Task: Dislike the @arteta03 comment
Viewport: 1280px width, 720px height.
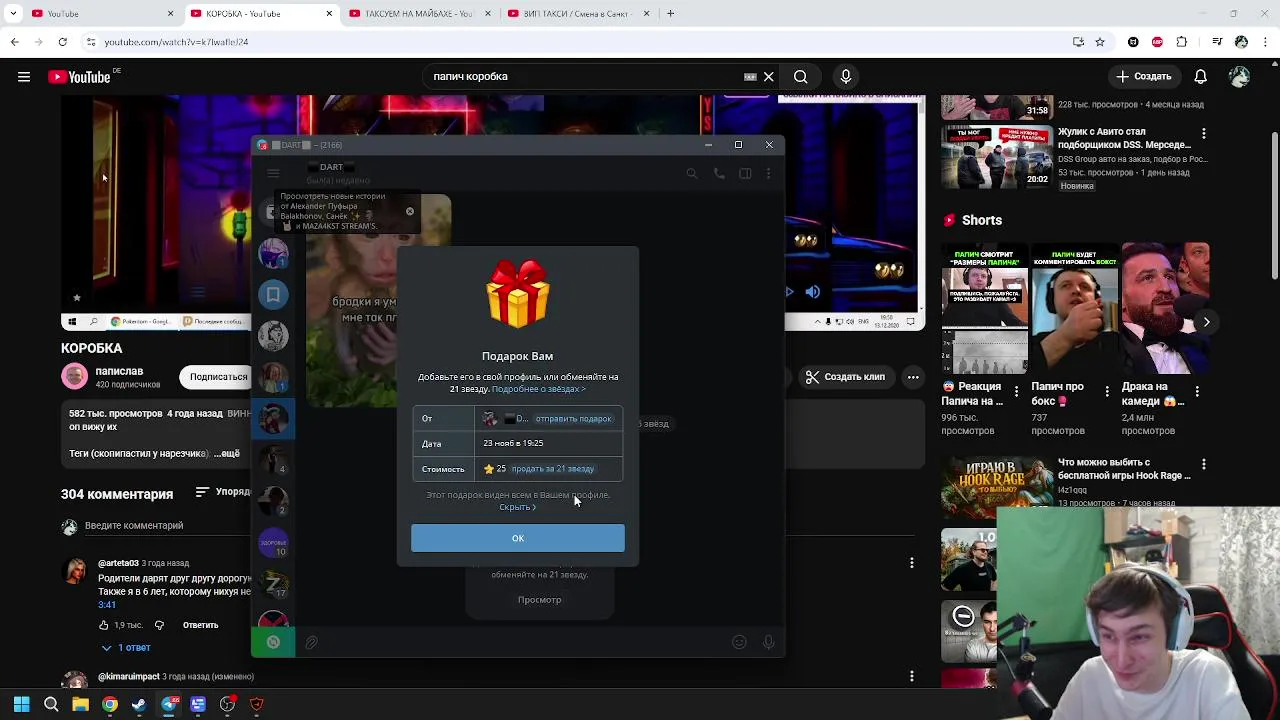Action: [x=159, y=626]
